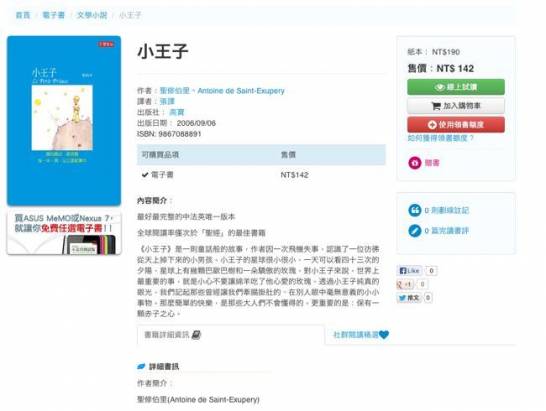Open the translator name link

[167, 101]
